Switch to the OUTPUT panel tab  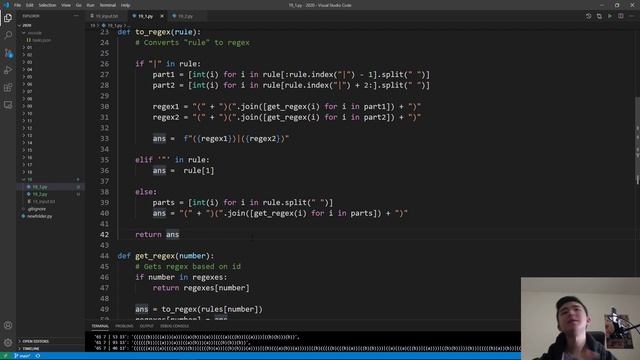(147, 326)
